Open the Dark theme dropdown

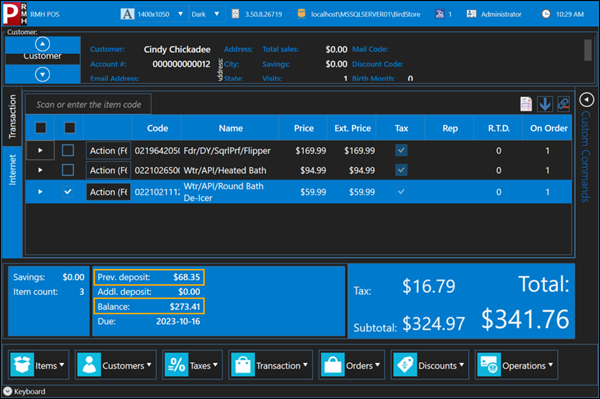pos(217,14)
